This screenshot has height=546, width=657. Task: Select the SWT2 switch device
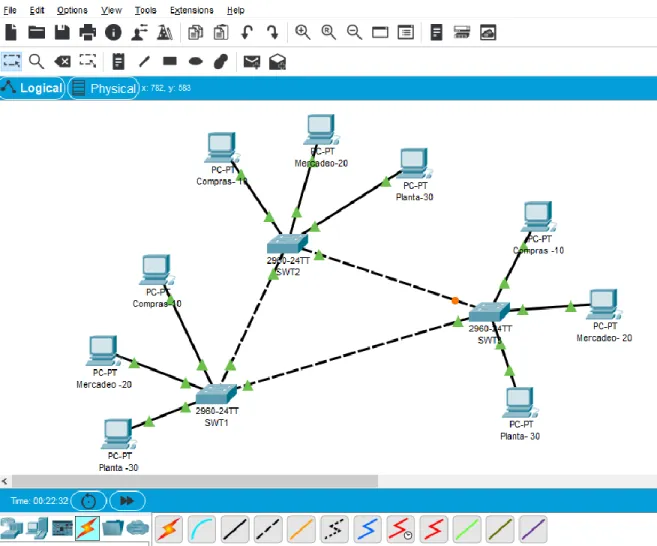(x=287, y=243)
